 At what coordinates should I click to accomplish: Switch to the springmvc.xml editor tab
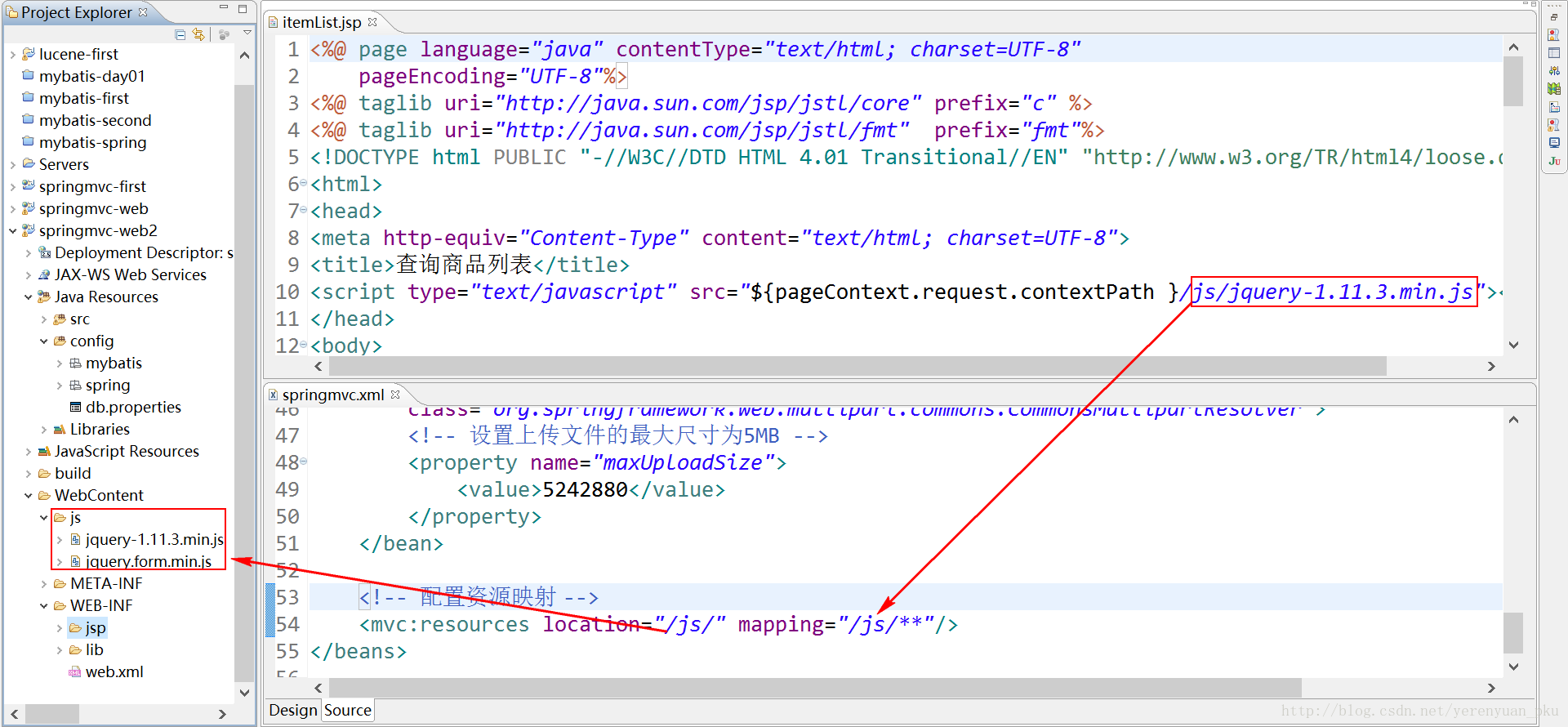(x=333, y=395)
